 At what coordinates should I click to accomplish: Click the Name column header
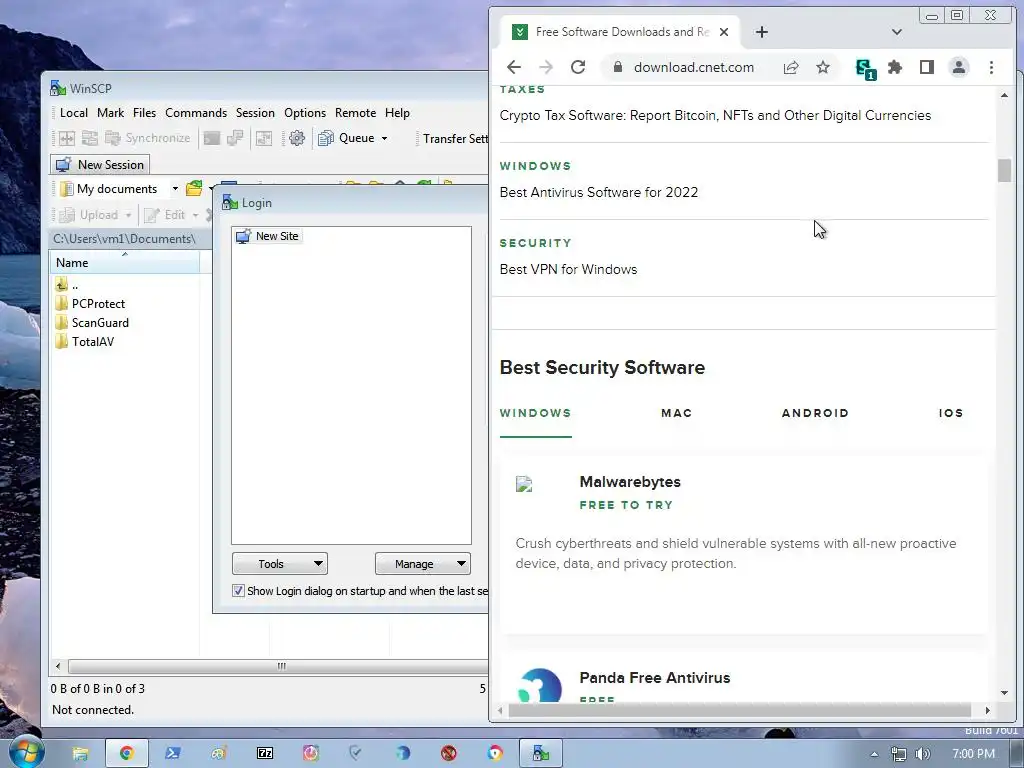pos(125,263)
